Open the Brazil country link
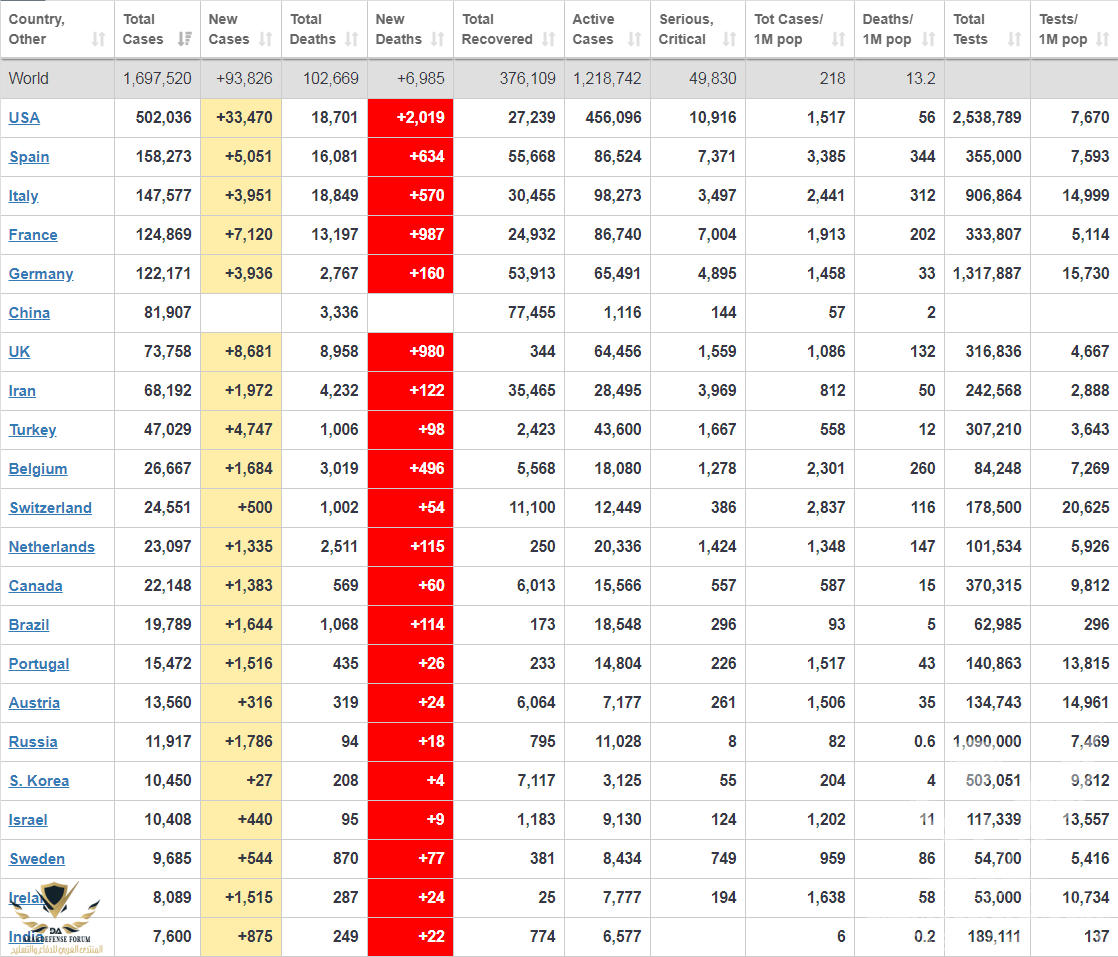Screen dimensions: 1118x957 pyautogui.click(x=29, y=625)
